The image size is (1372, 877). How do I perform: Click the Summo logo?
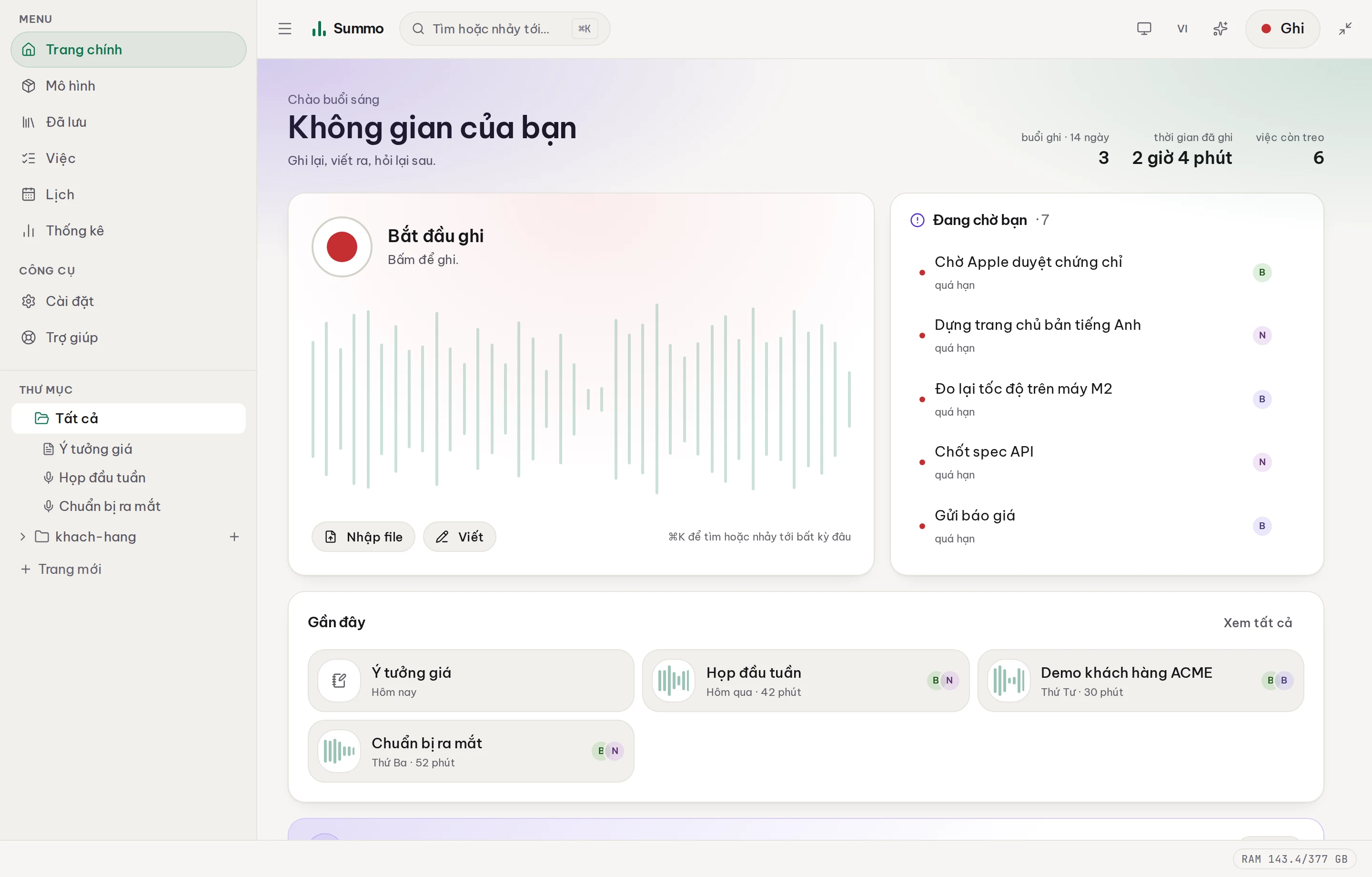click(348, 29)
